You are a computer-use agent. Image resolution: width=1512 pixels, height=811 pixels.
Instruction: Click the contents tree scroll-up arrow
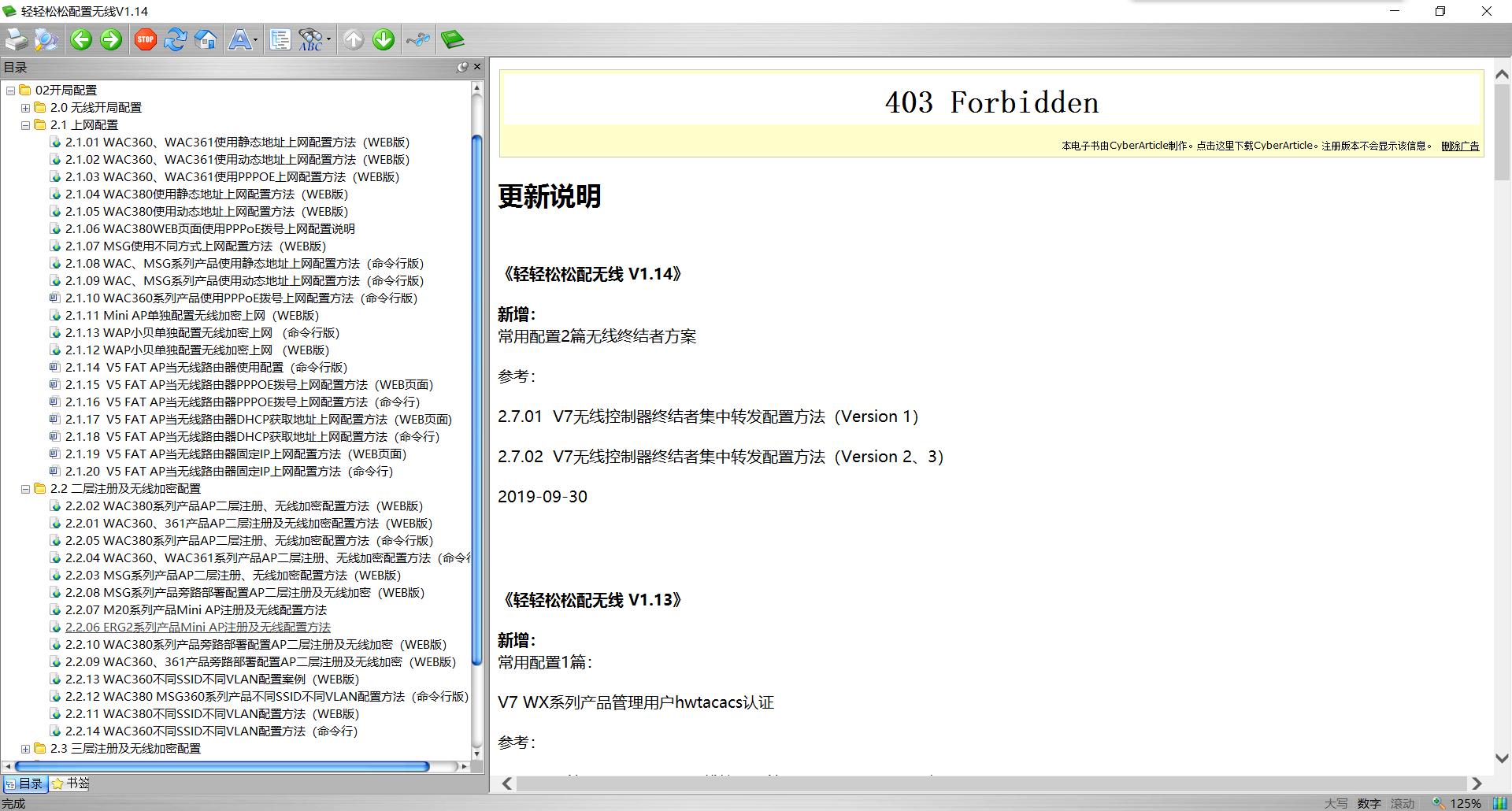(x=476, y=89)
